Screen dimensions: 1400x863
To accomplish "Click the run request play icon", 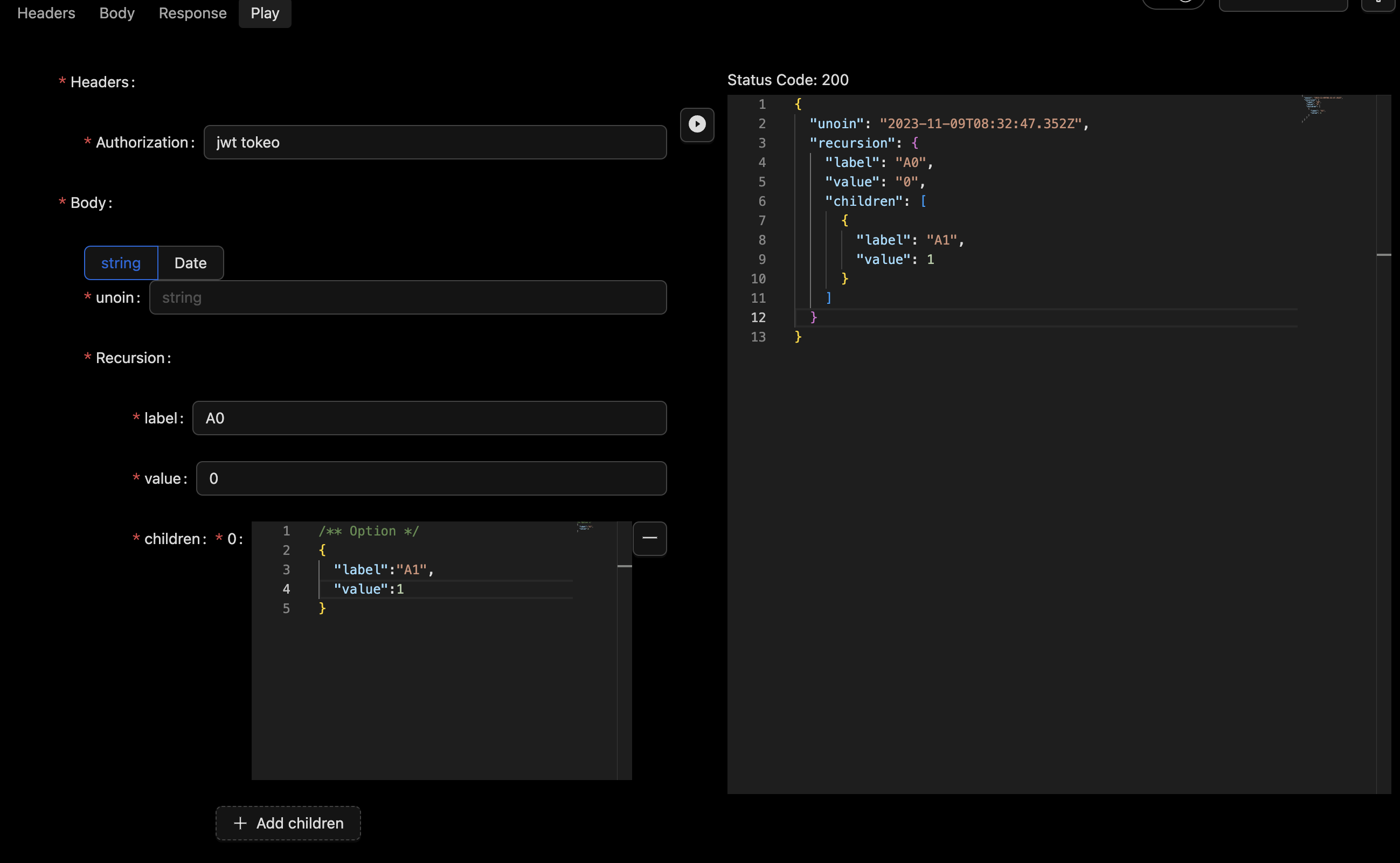I will point(697,125).
